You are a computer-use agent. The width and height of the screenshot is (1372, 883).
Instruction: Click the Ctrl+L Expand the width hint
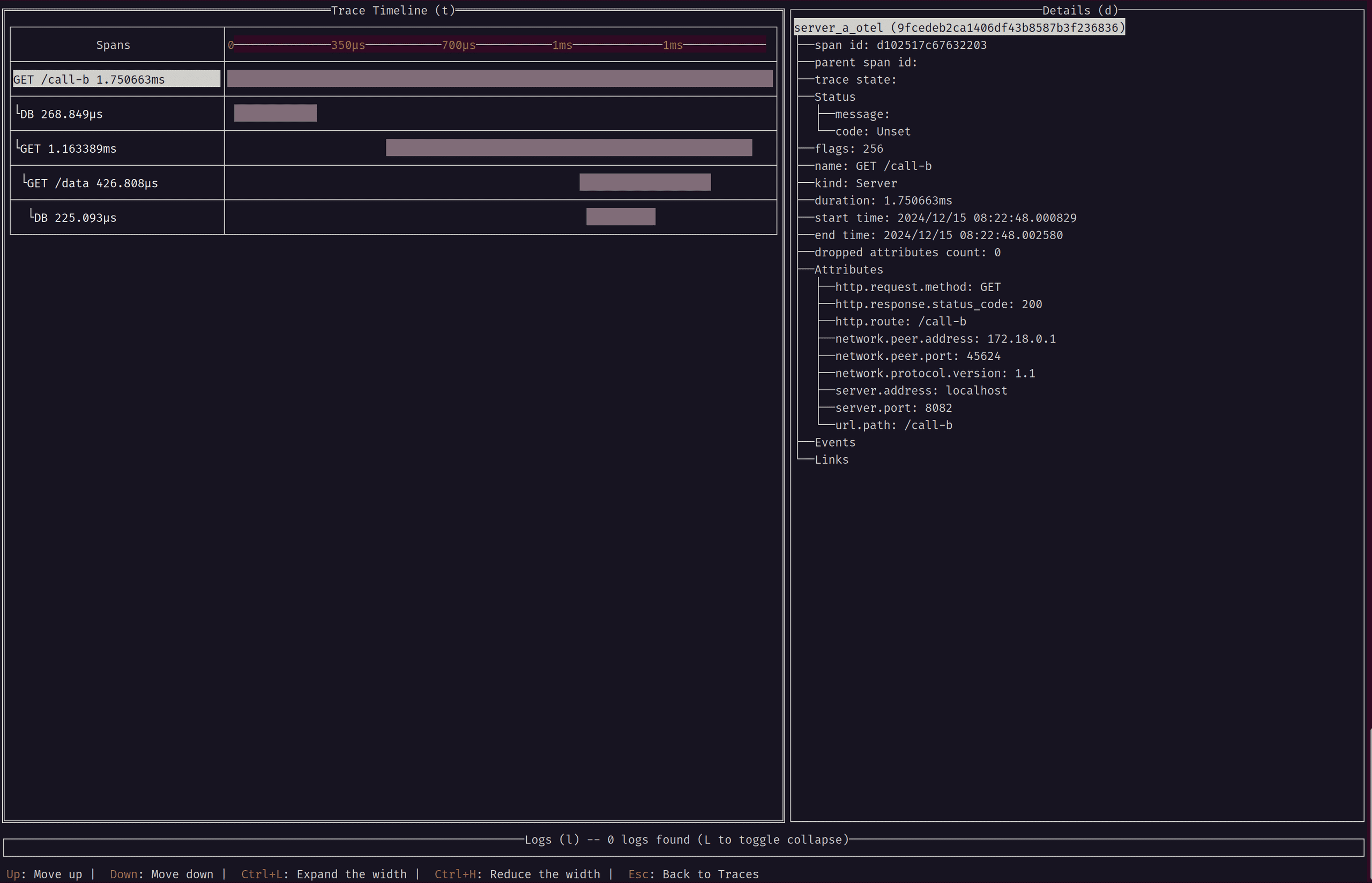[x=323, y=874]
